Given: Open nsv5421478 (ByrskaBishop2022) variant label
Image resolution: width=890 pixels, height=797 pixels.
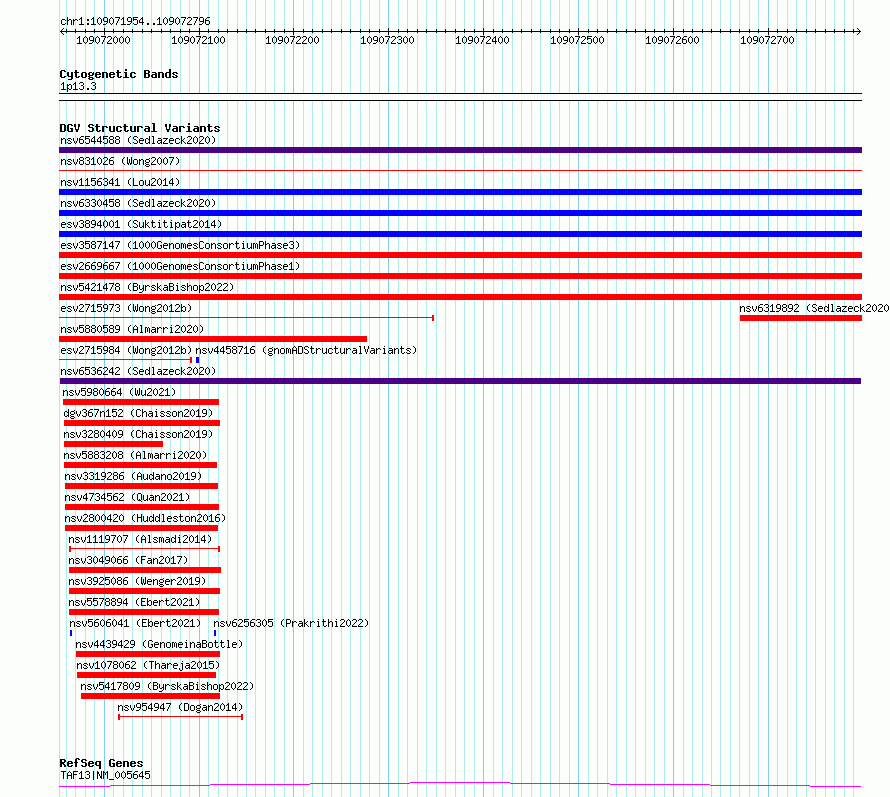Looking at the screenshot, I should tap(147, 287).
